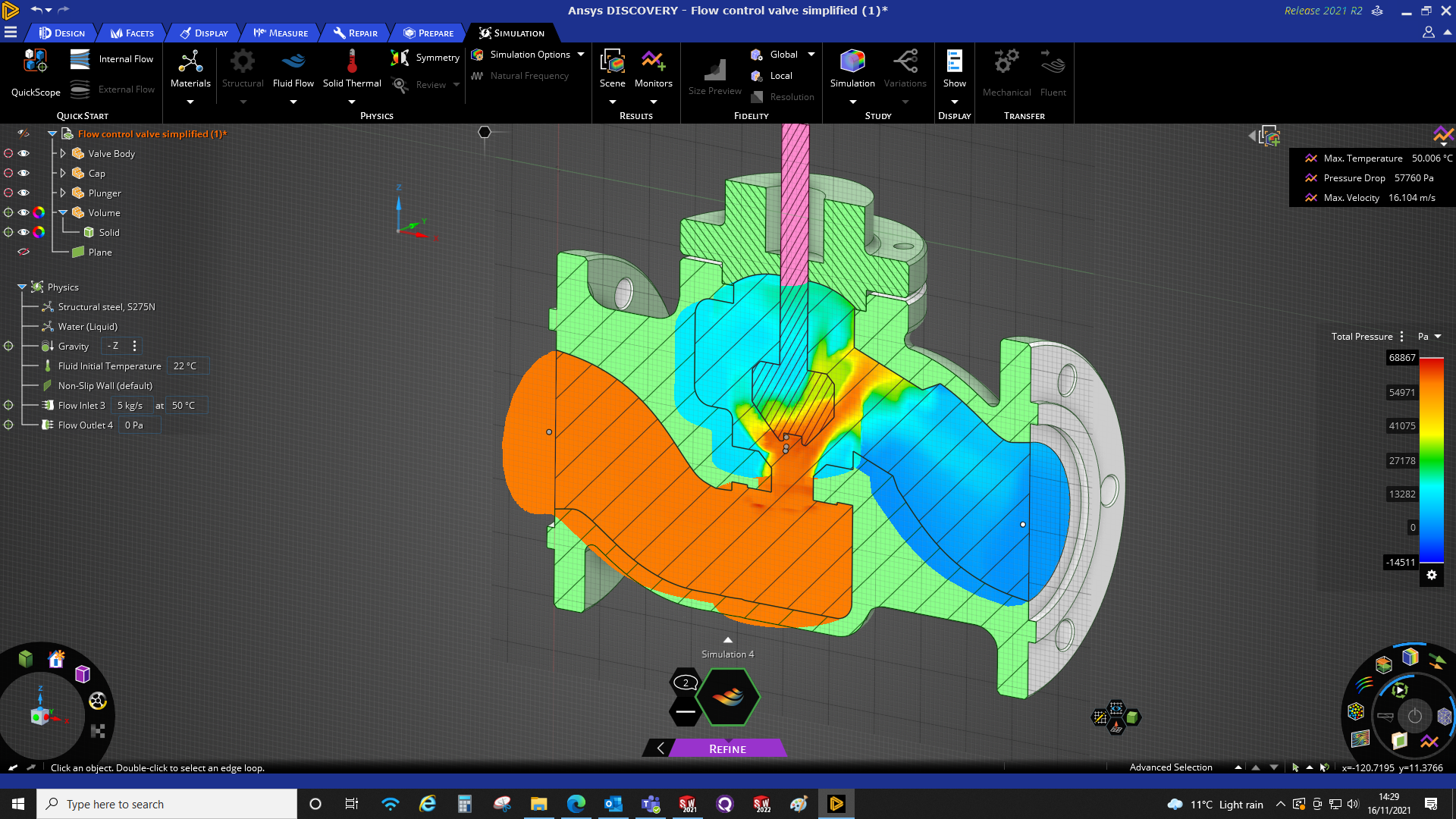Click the spin view icon
Image resolution: width=1456 pixels, height=819 pixels.
(x=98, y=701)
